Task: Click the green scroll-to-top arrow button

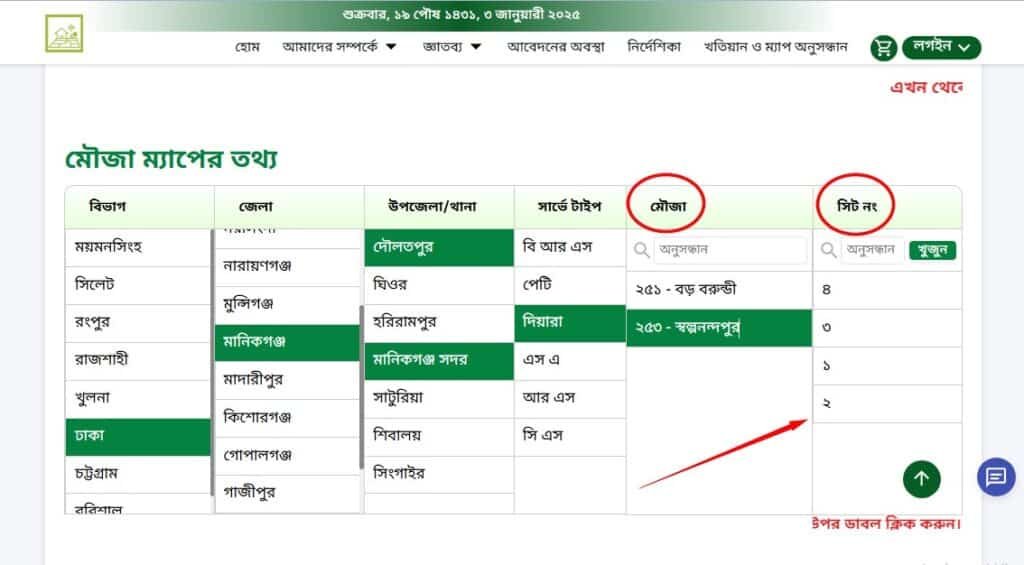Action: pyautogui.click(x=921, y=479)
